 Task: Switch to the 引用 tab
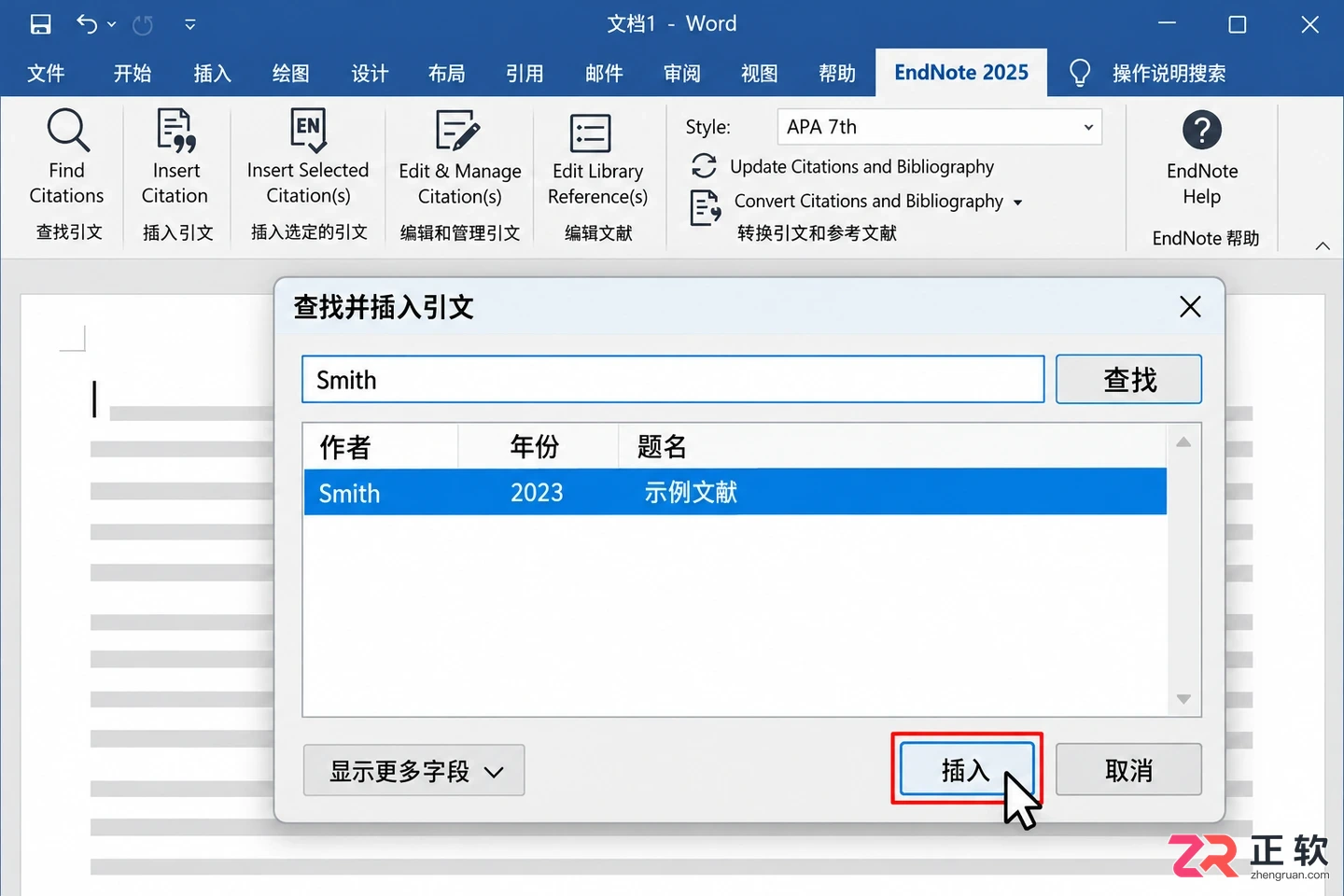pyautogui.click(x=525, y=74)
